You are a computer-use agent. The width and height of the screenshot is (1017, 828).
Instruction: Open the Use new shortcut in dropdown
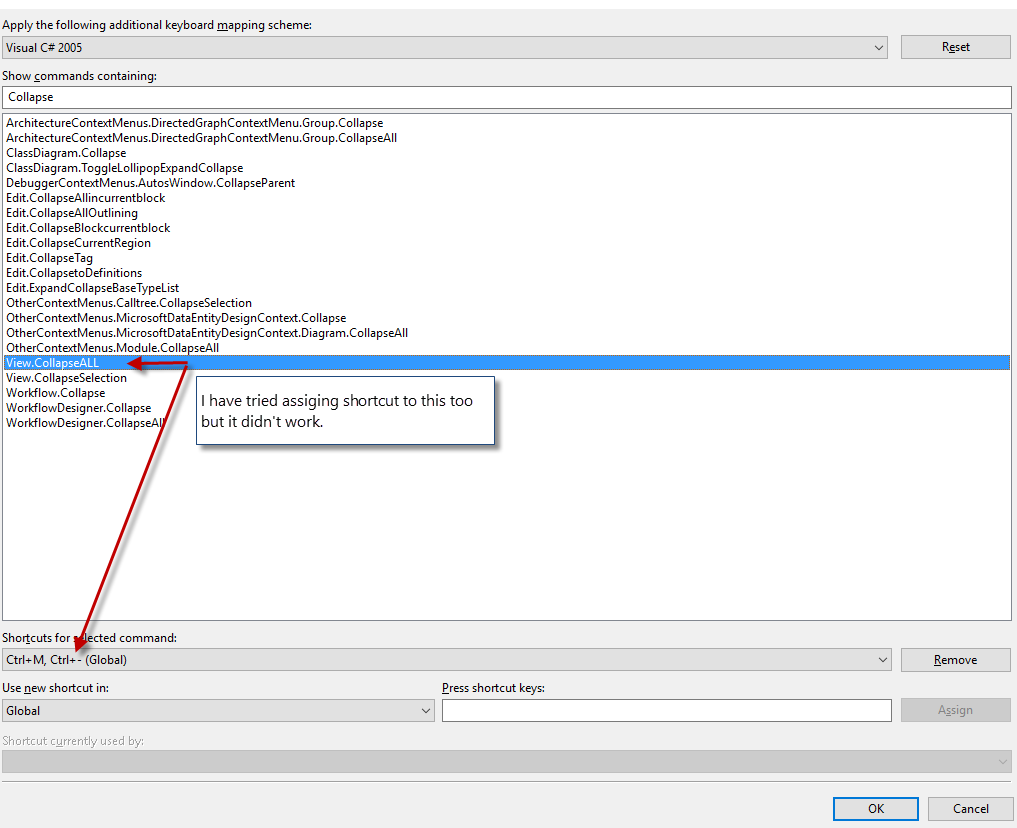coord(218,711)
